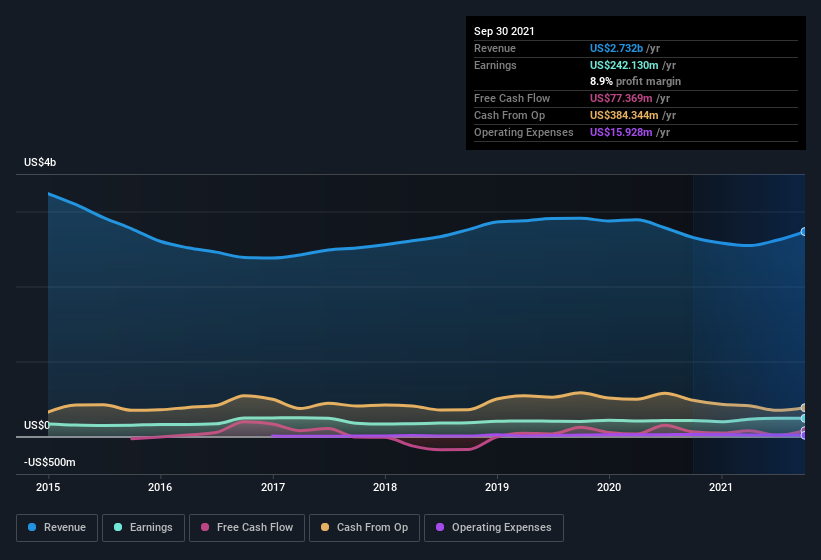
Task: Click the Sep 30 2021 tooltip date
Action: [504, 31]
